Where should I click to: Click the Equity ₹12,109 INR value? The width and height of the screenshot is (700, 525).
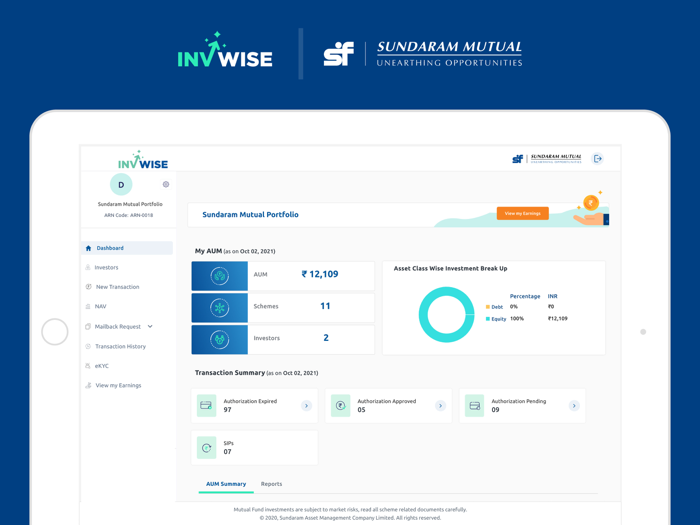pos(558,319)
